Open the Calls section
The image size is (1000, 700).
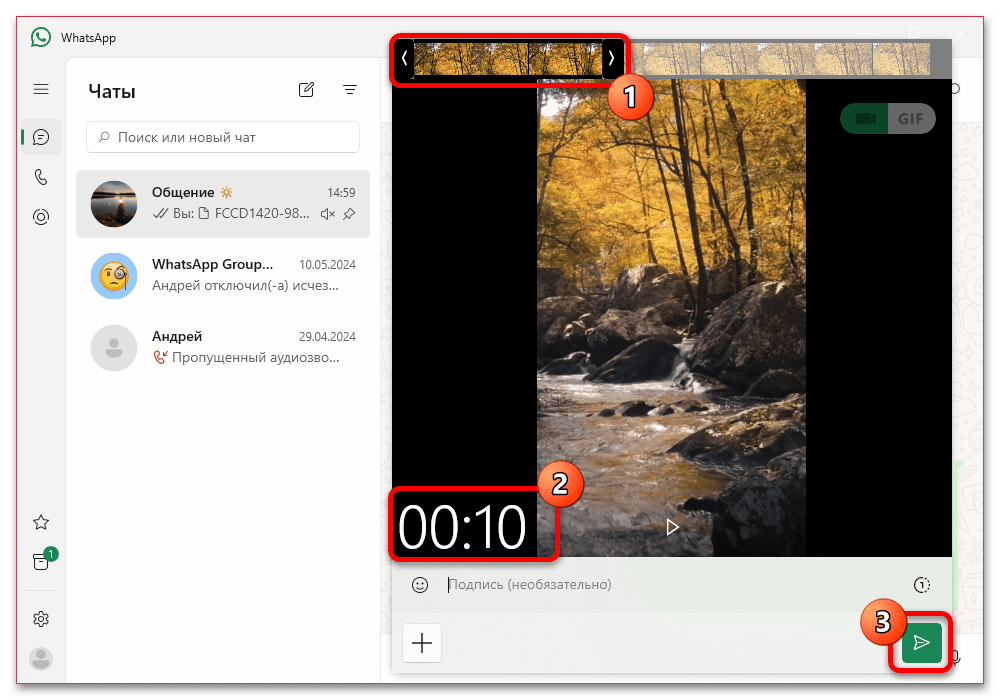pyautogui.click(x=41, y=177)
